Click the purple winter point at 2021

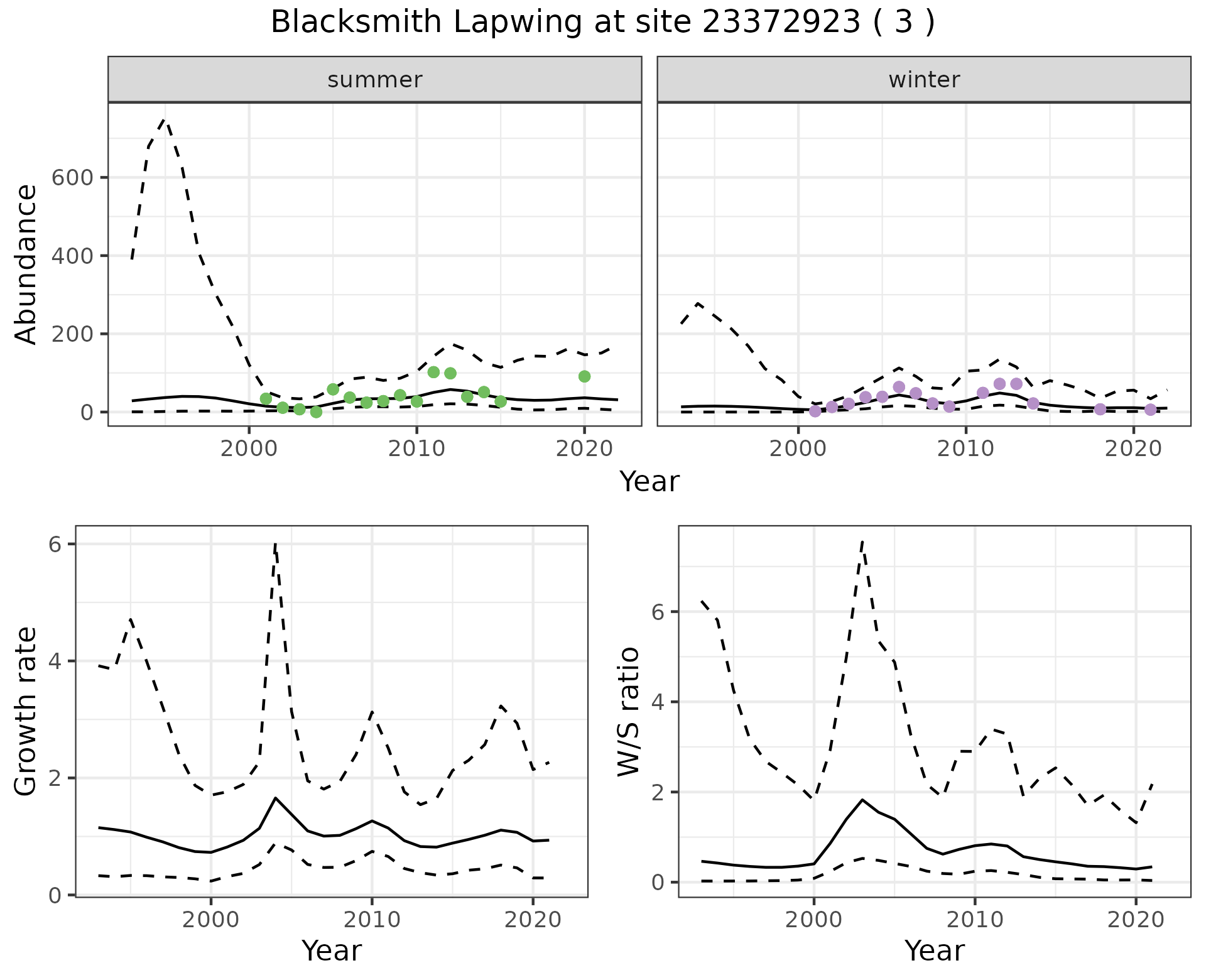click(1150, 410)
